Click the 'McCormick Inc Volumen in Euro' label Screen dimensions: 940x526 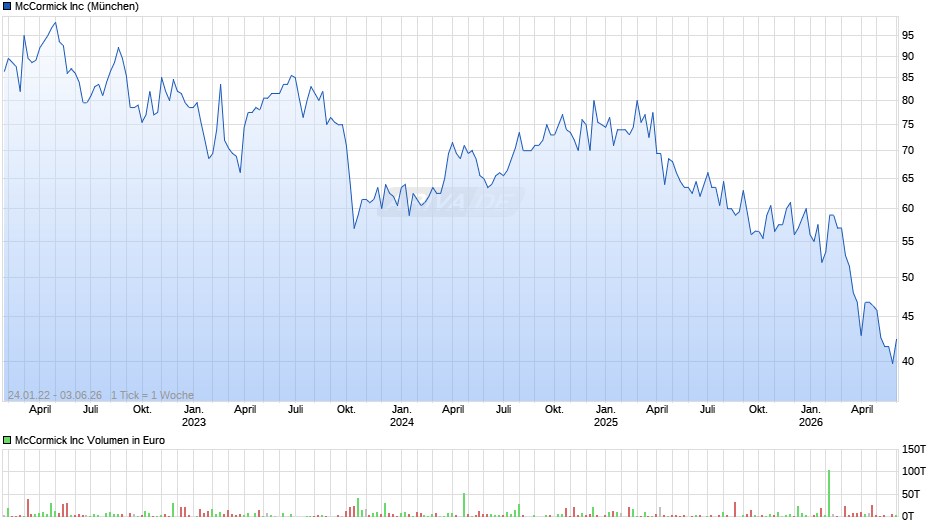click(x=90, y=440)
